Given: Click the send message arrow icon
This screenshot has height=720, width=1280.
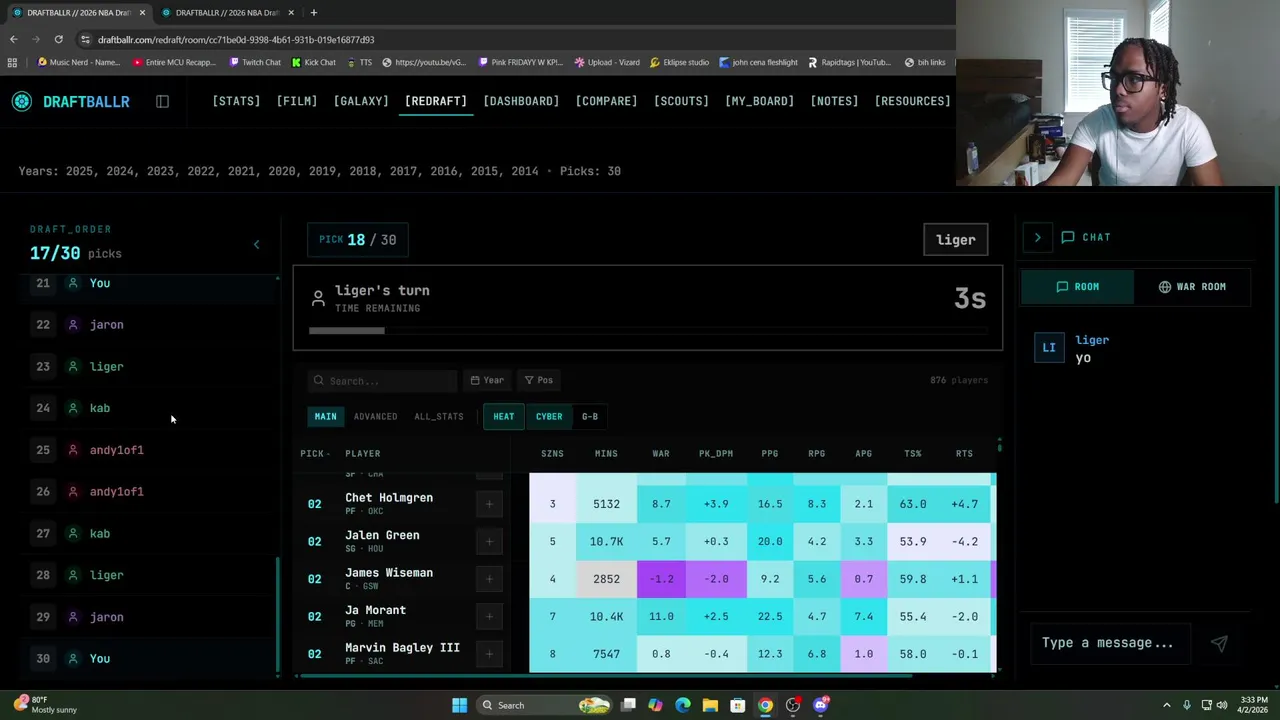Looking at the screenshot, I should click(x=1219, y=643).
